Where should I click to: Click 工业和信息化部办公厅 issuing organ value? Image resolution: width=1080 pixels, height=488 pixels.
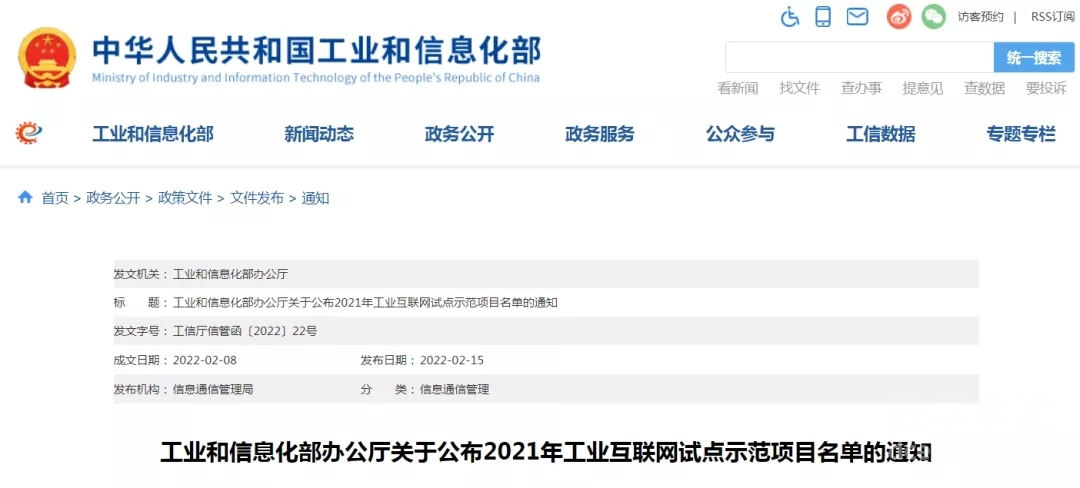[x=230, y=274]
